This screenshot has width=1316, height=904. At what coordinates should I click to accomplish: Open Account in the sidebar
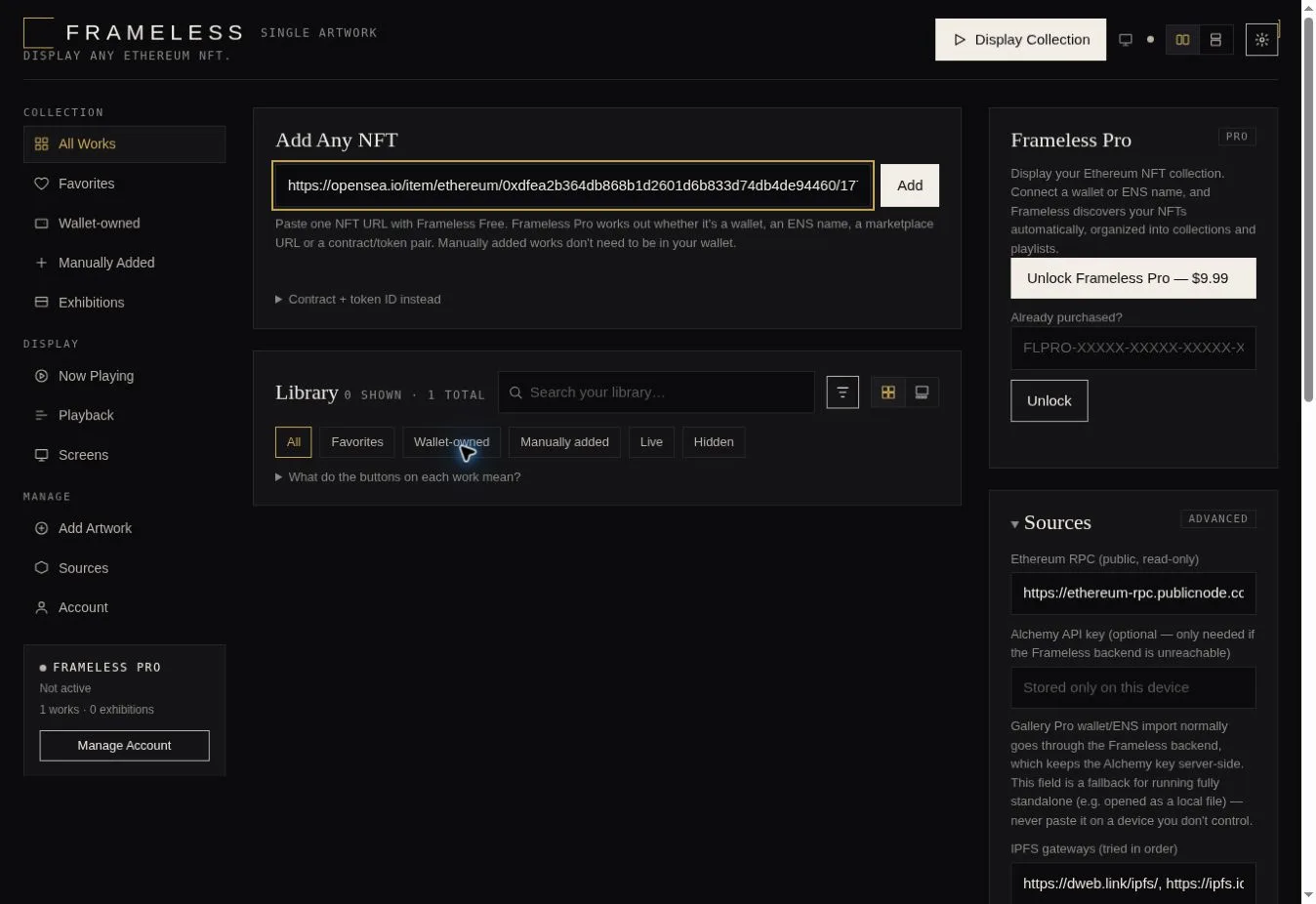pos(124,607)
